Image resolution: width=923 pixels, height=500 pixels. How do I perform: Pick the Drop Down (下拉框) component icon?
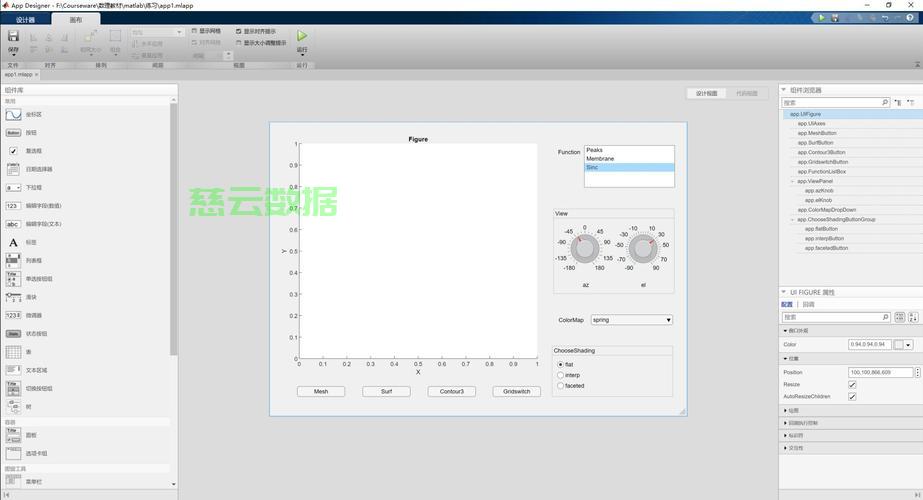pyautogui.click(x=14, y=187)
